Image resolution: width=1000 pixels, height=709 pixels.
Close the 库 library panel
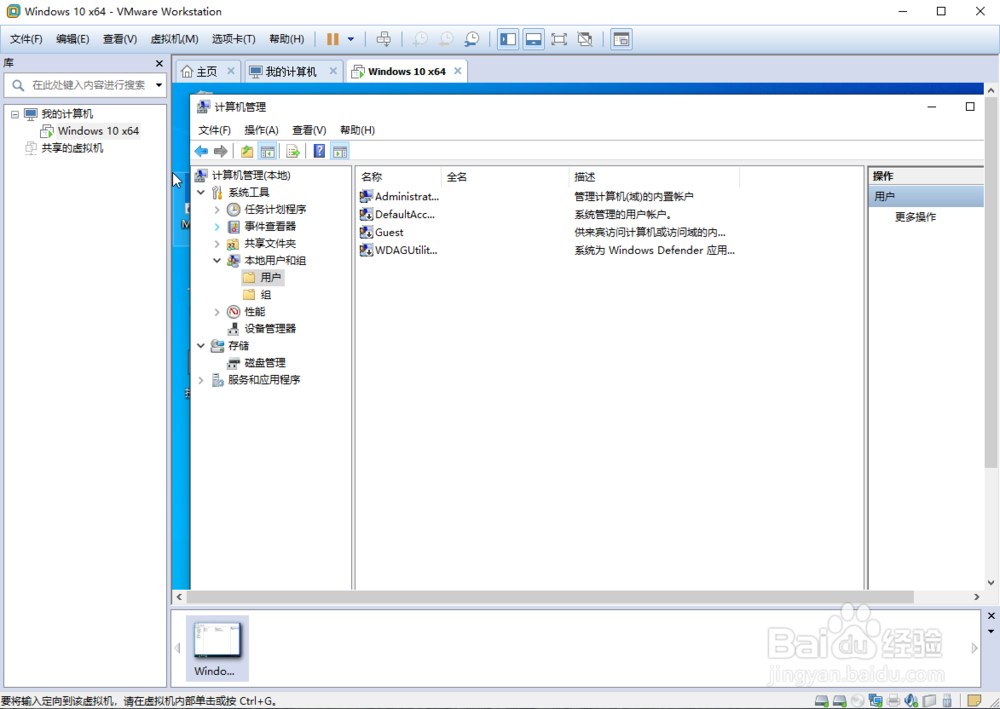tap(159, 64)
